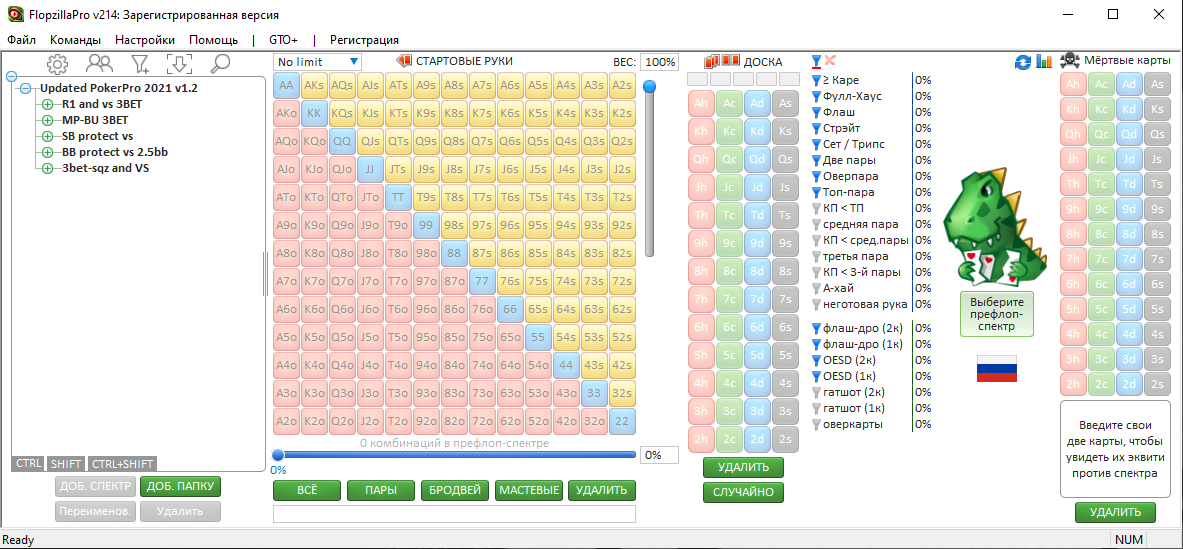Collapse the root tree minus icon at top
The image size is (1183, 549).
[11, 76]
